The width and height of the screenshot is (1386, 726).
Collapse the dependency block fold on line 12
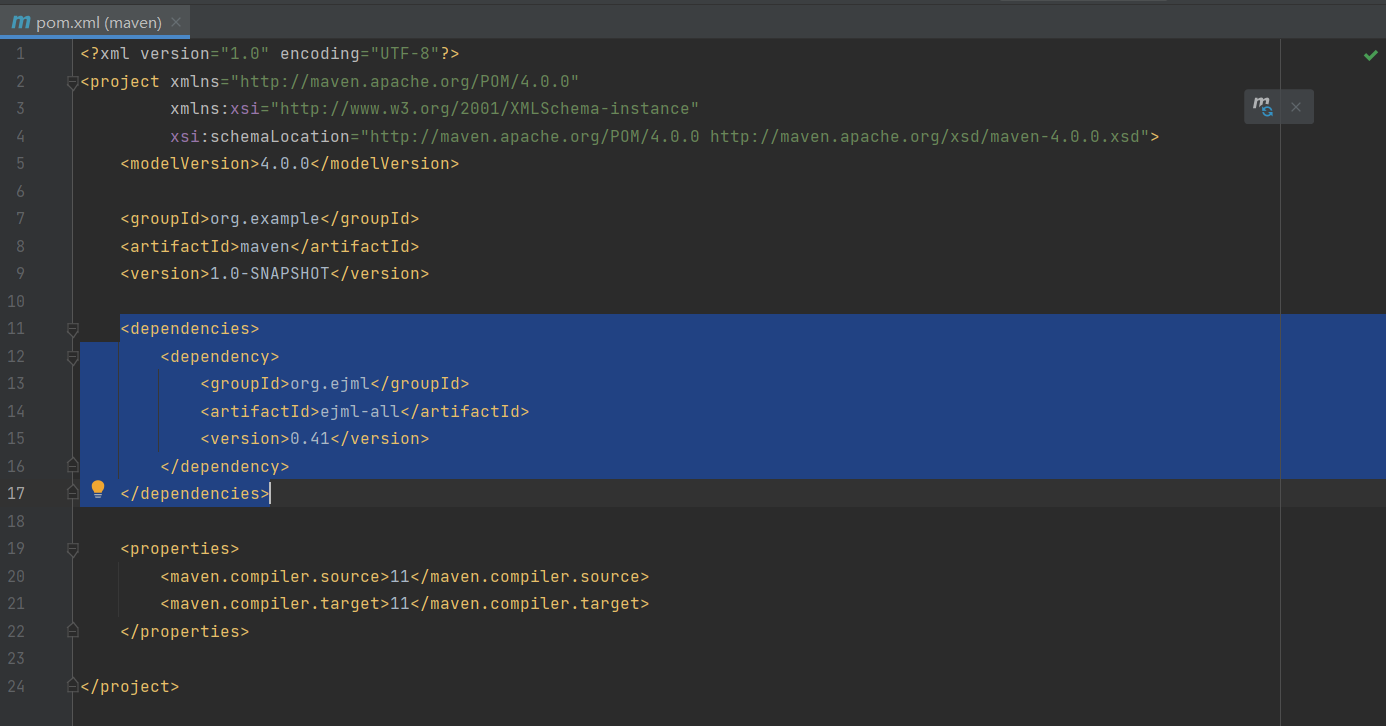[x=72, y=357]
